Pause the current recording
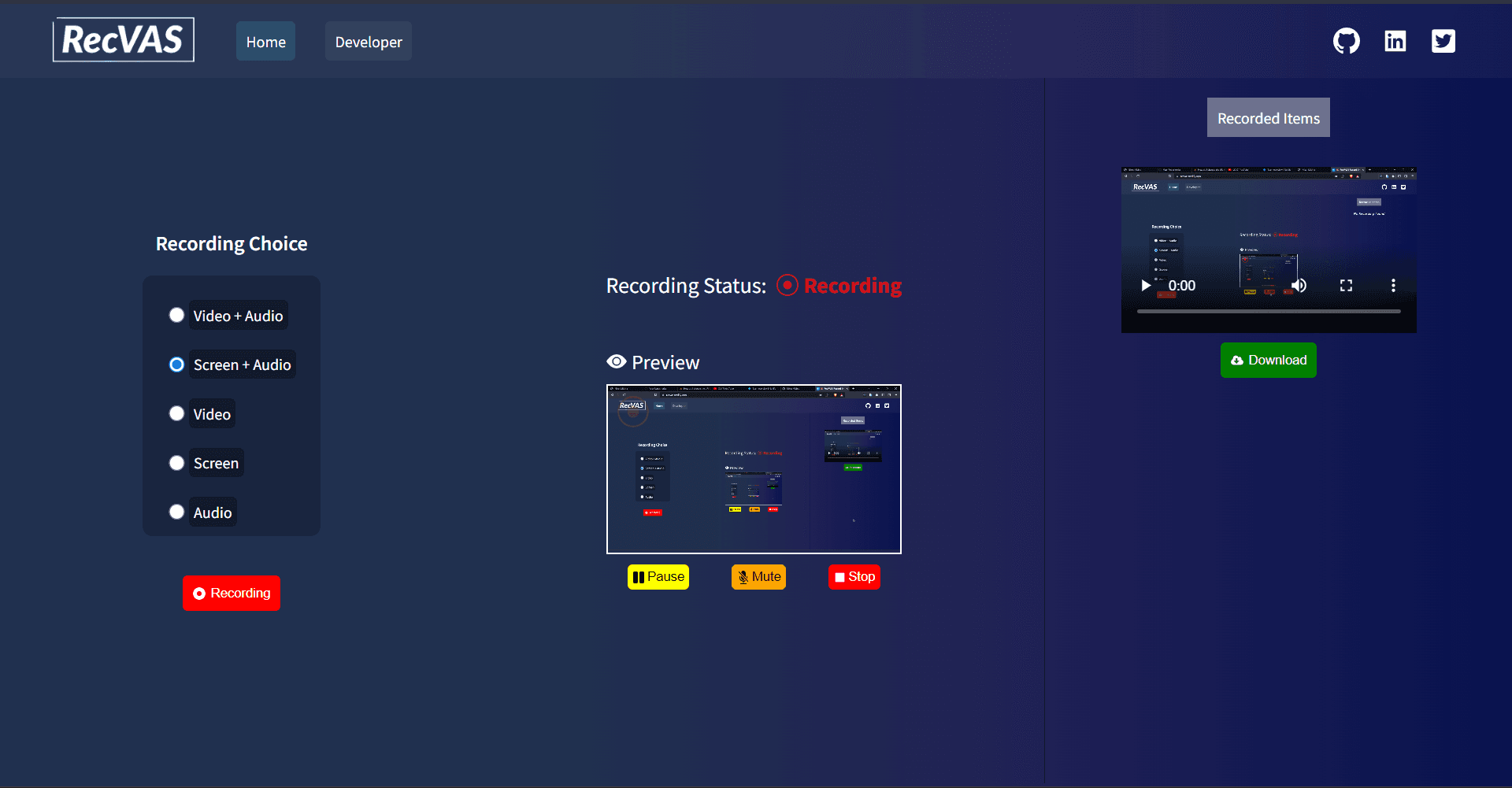1512x788 pixels. pos(658,577)
